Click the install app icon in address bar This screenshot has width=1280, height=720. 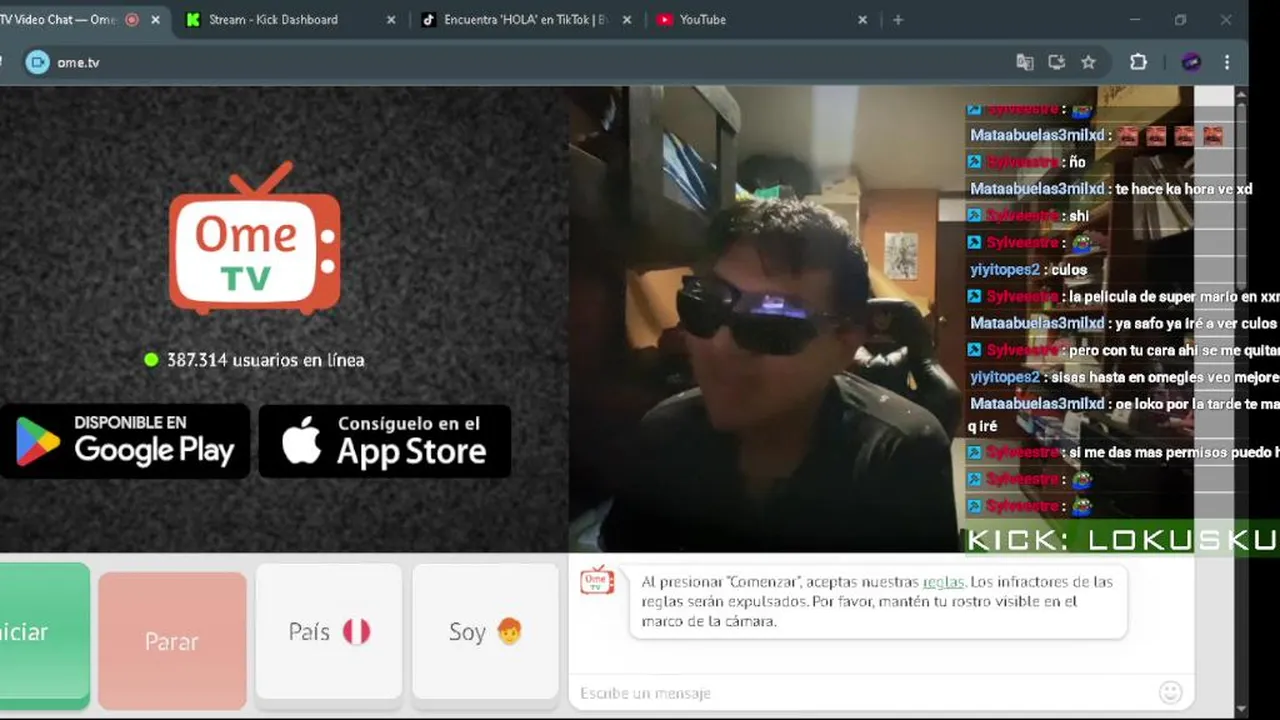(1056, 62)
